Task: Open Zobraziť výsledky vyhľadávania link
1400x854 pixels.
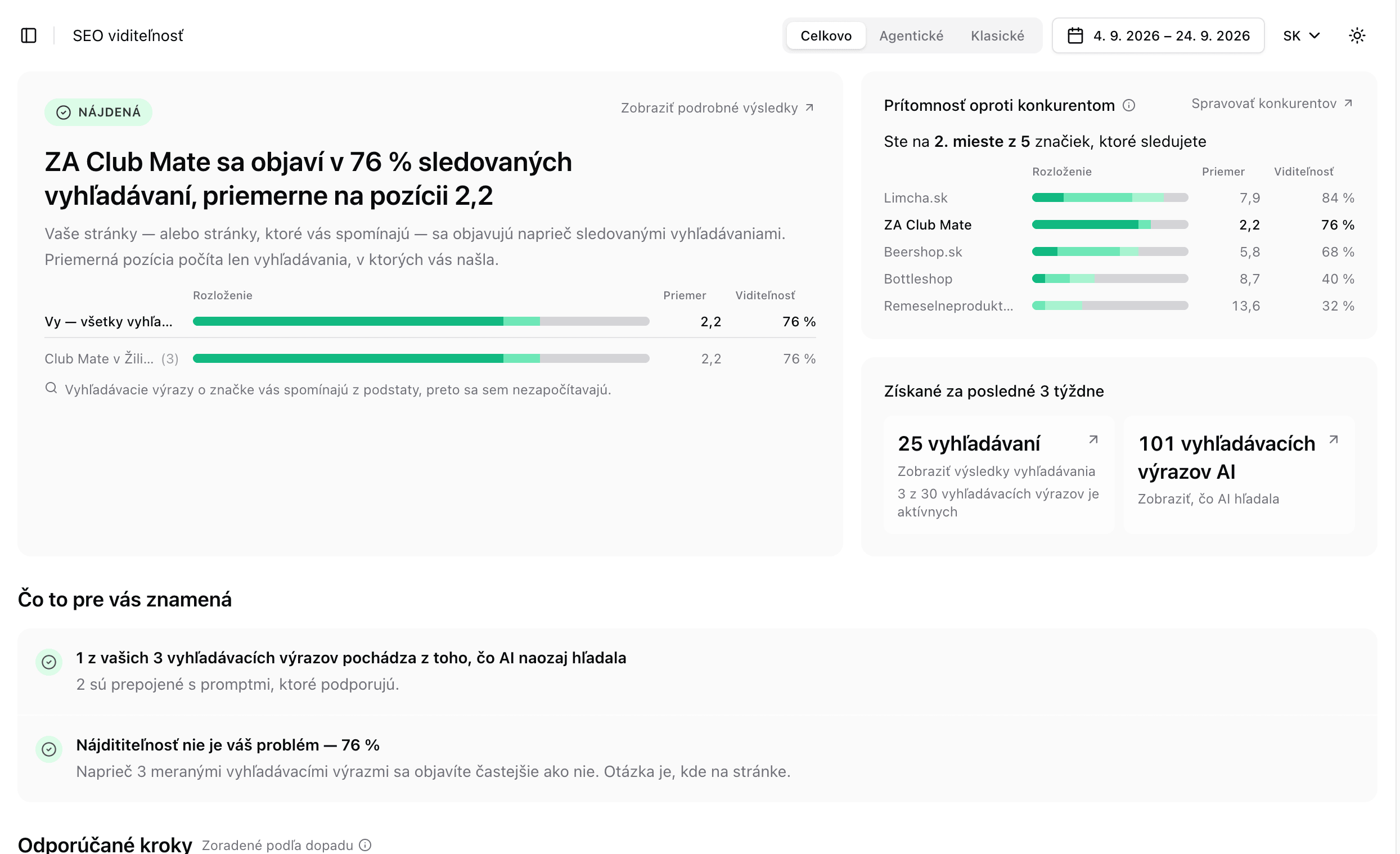Action: point(996,471)
